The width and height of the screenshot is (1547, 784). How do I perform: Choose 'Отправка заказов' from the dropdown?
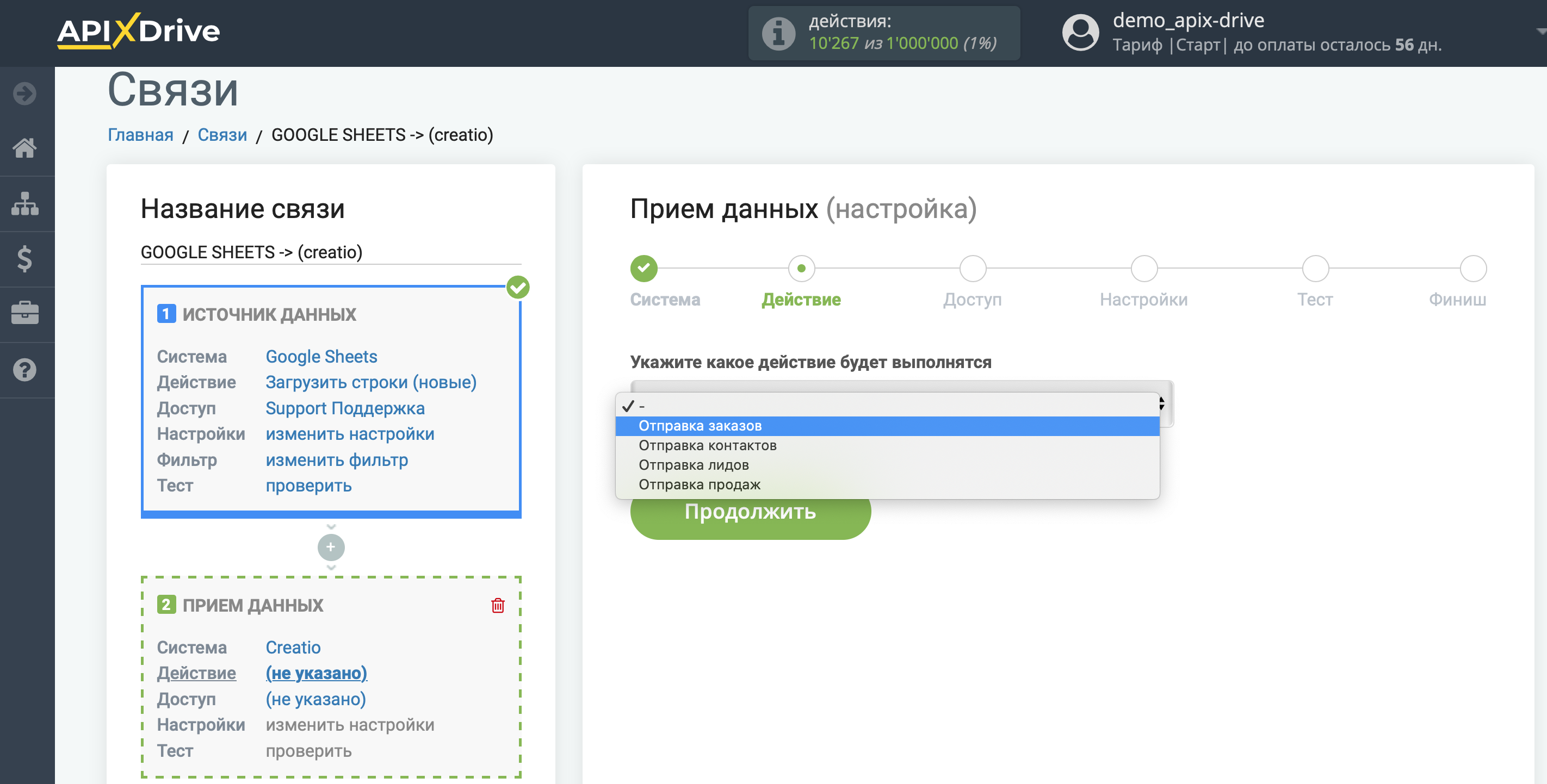[x=887, y=426]
